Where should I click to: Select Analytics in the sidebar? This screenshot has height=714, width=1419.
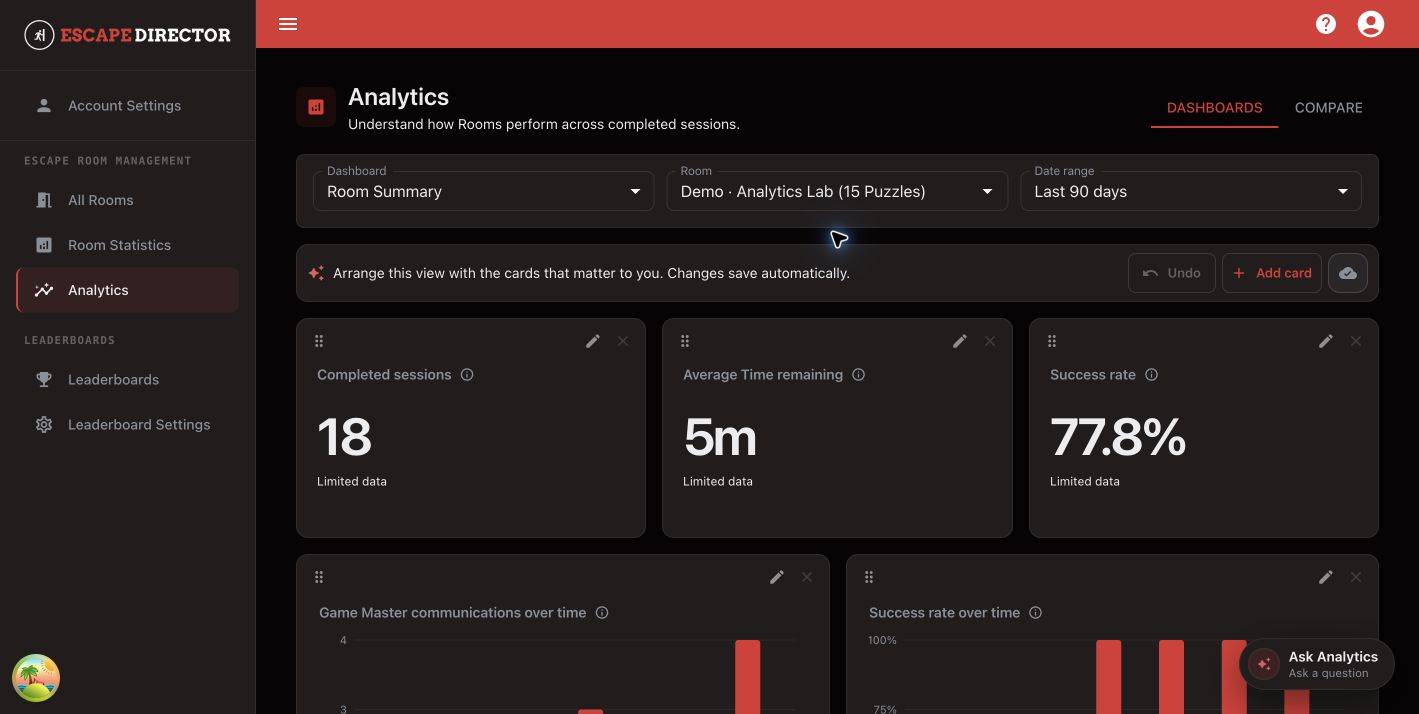pyautogui.click(x=128, y=290)
